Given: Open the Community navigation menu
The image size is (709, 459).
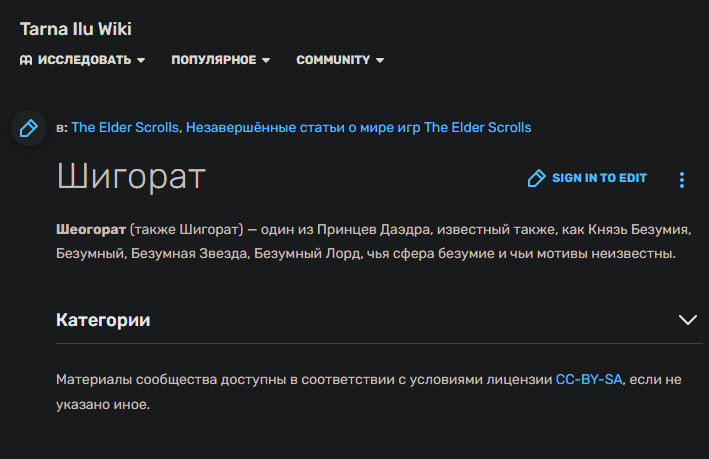Looking at the screenshot, I should pos(333,60).
